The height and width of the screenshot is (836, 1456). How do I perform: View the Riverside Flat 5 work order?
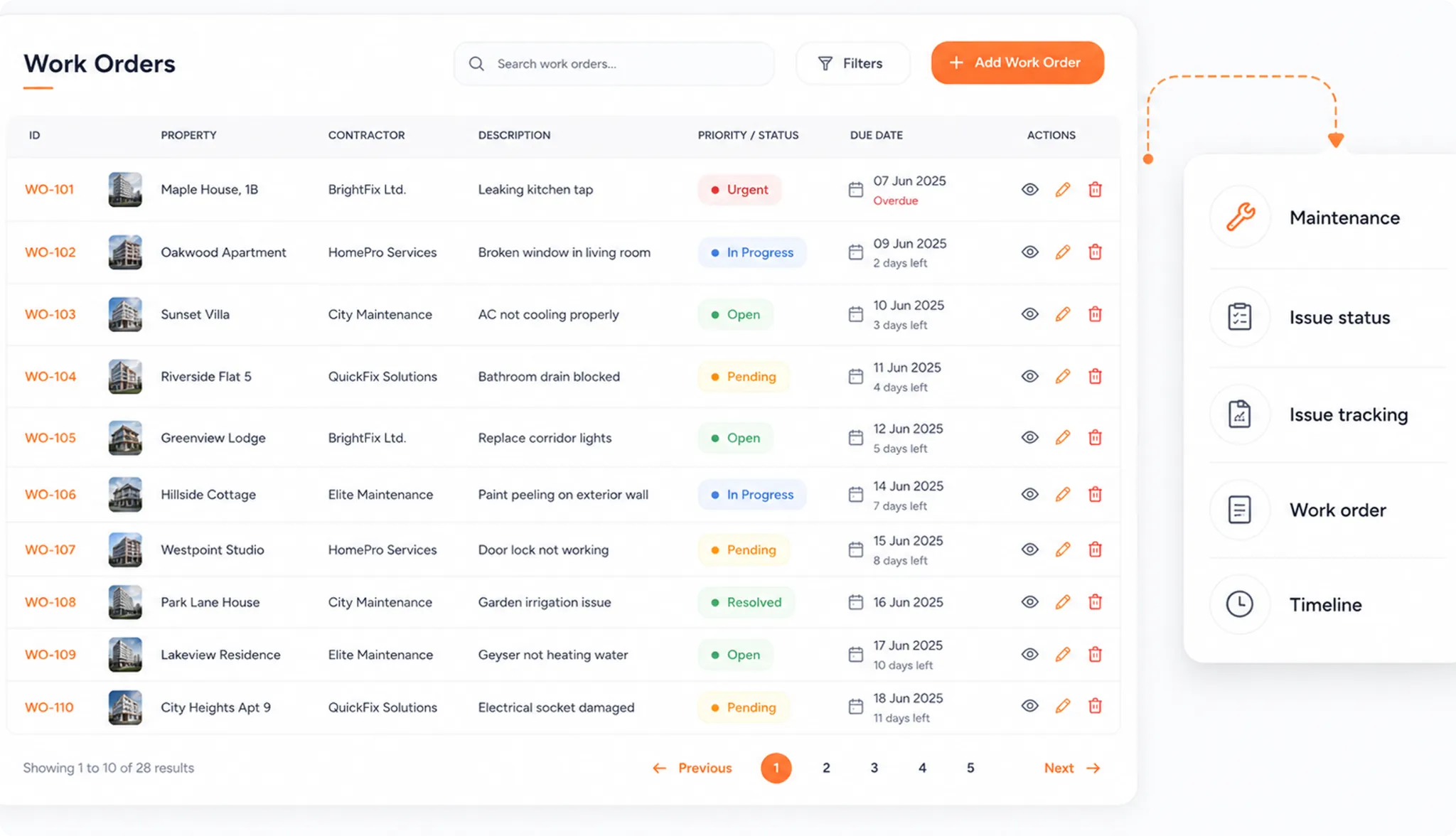pos(1029,376)
